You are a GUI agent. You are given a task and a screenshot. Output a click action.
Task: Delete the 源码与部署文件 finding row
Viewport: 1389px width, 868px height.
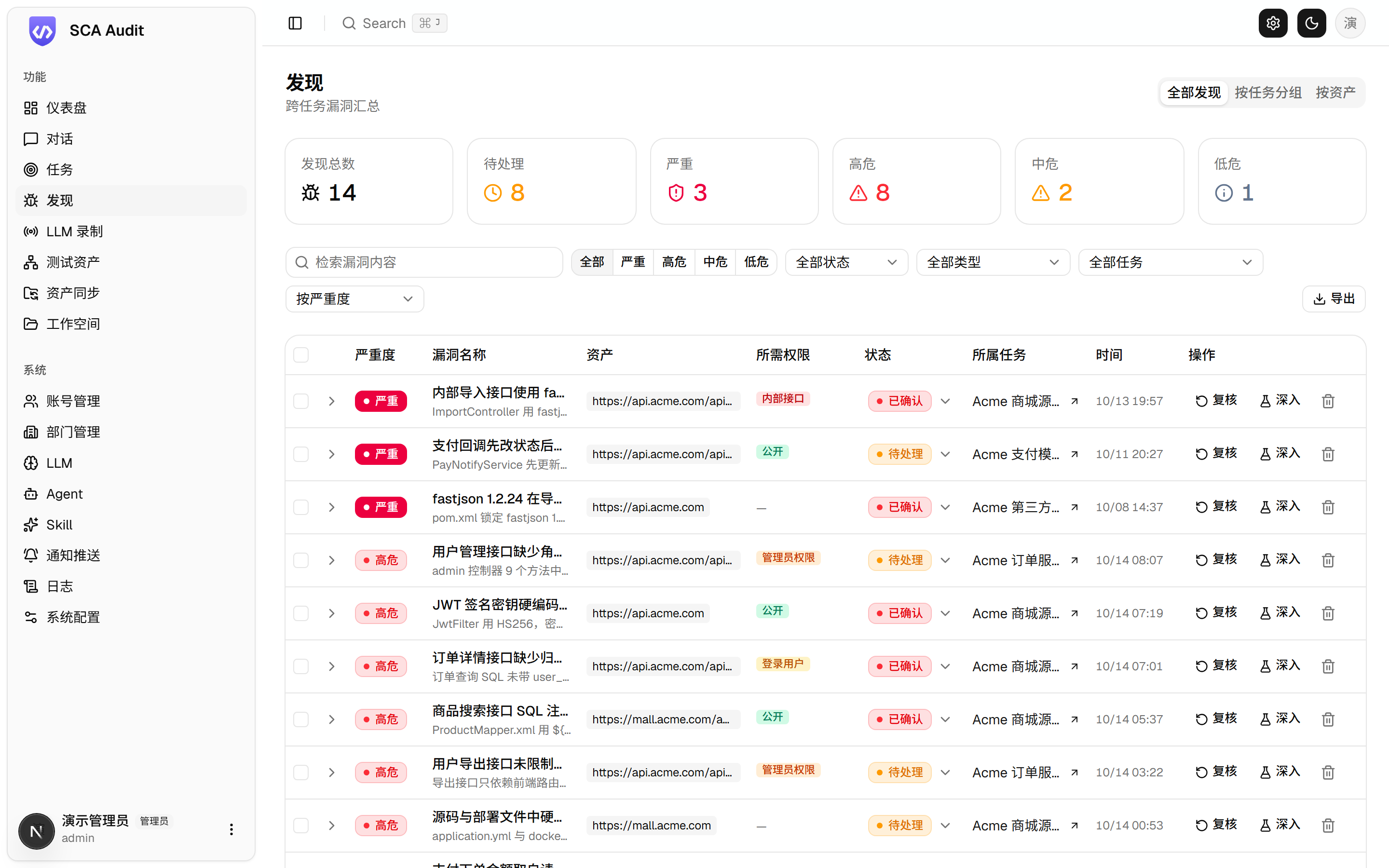pyautogui.click(x=1328, y=826)
